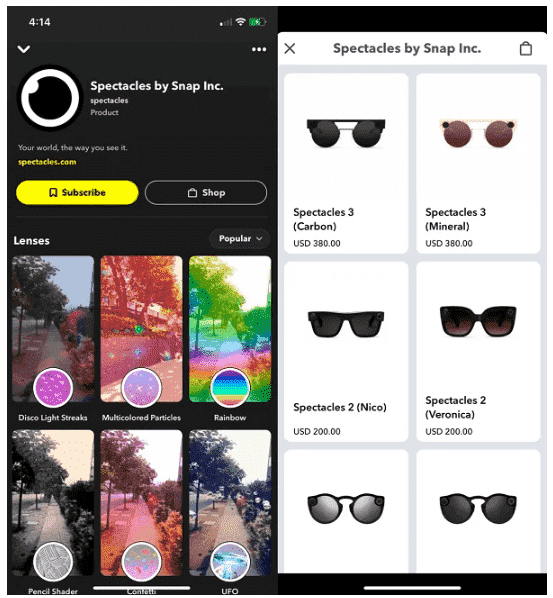Open the Shop button

click(x=206, y=193)
